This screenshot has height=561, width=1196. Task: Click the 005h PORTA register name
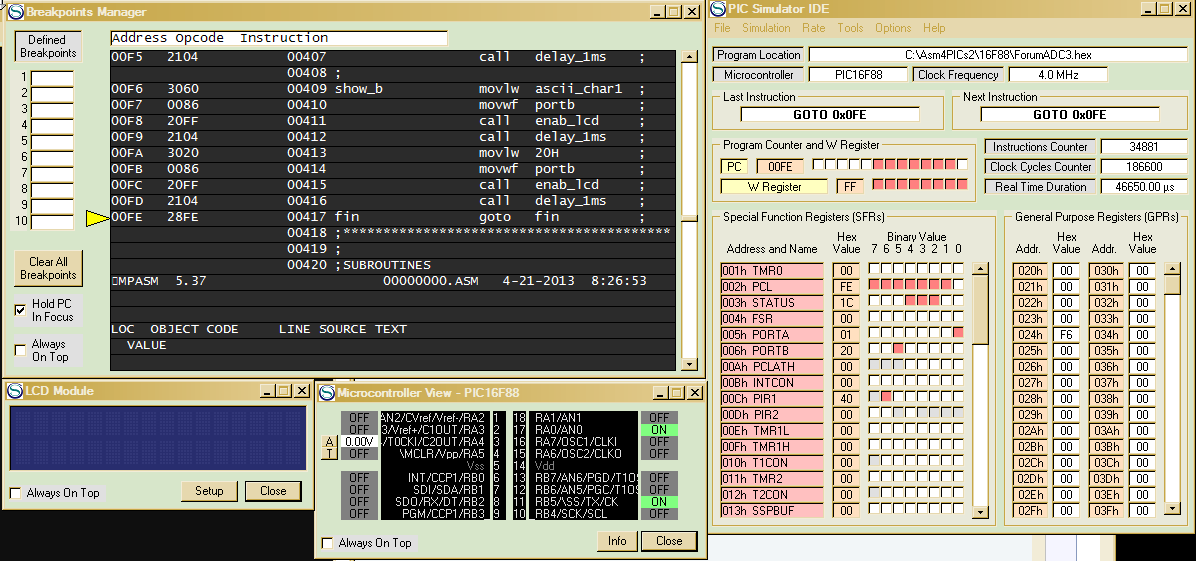click(x=772, y=334)
